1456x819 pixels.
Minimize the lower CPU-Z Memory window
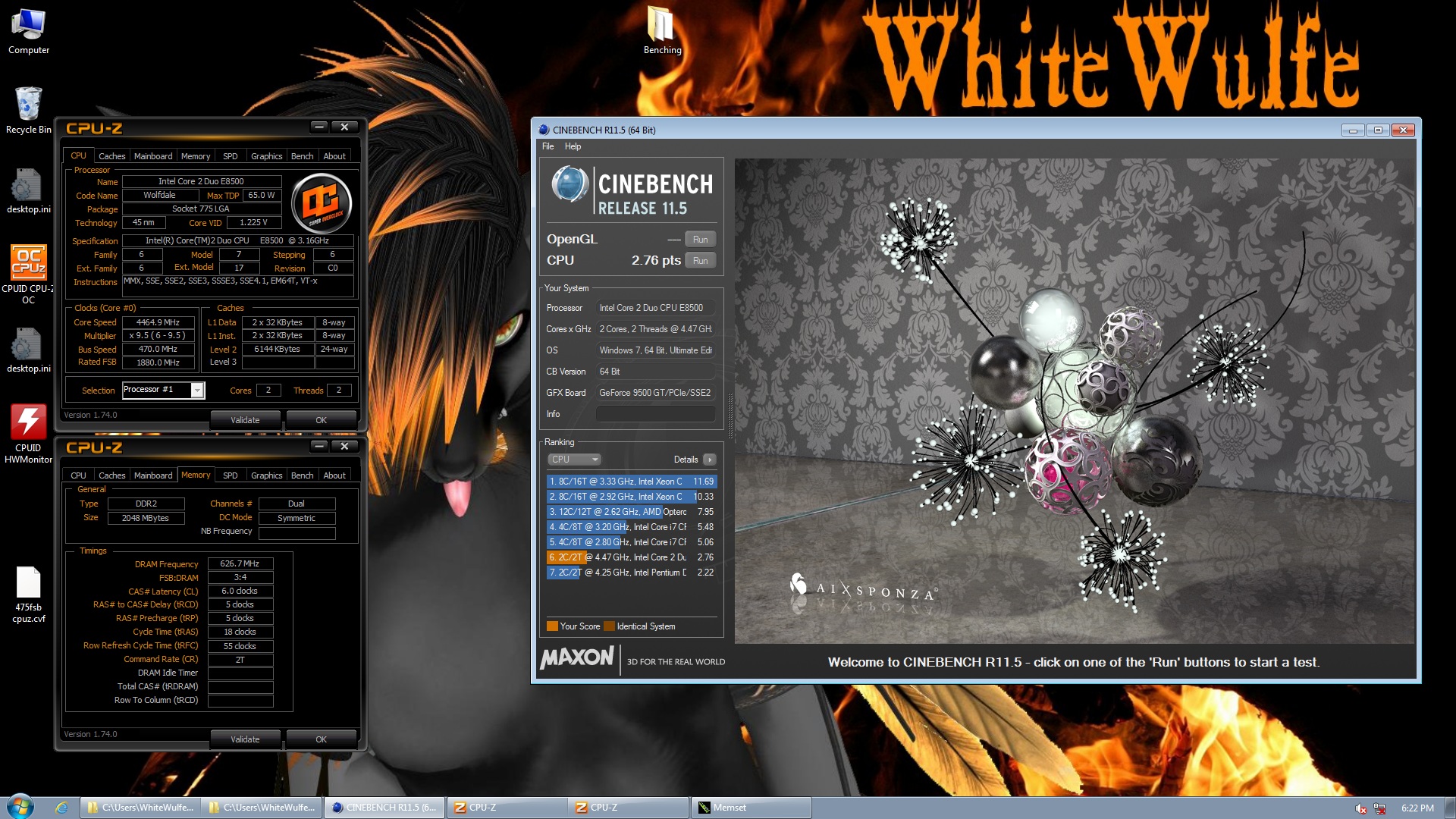point(319,446)
